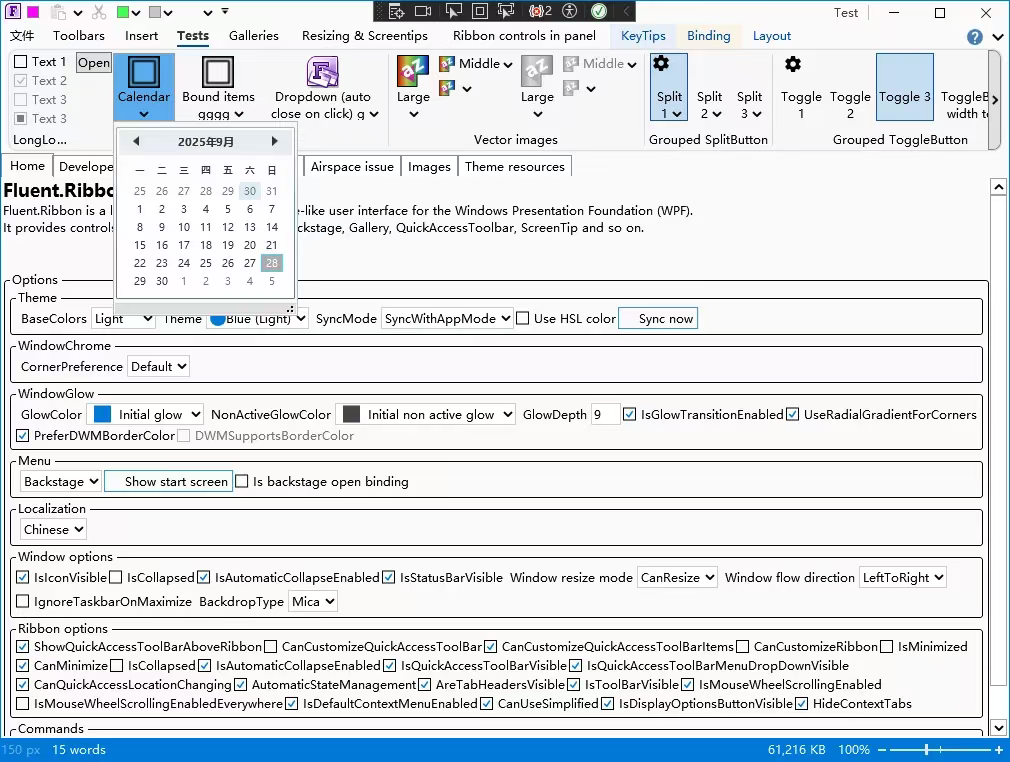Check Is backstage open binding checkbox
Image resolution: width=1010 pixels, height=762 pixels.
click(x=242, y=481)
